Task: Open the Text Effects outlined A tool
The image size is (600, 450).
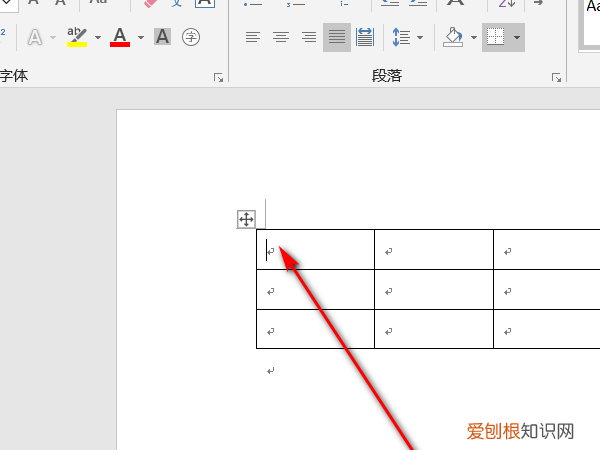Action: pyautogui.click(x=35, y=38)
